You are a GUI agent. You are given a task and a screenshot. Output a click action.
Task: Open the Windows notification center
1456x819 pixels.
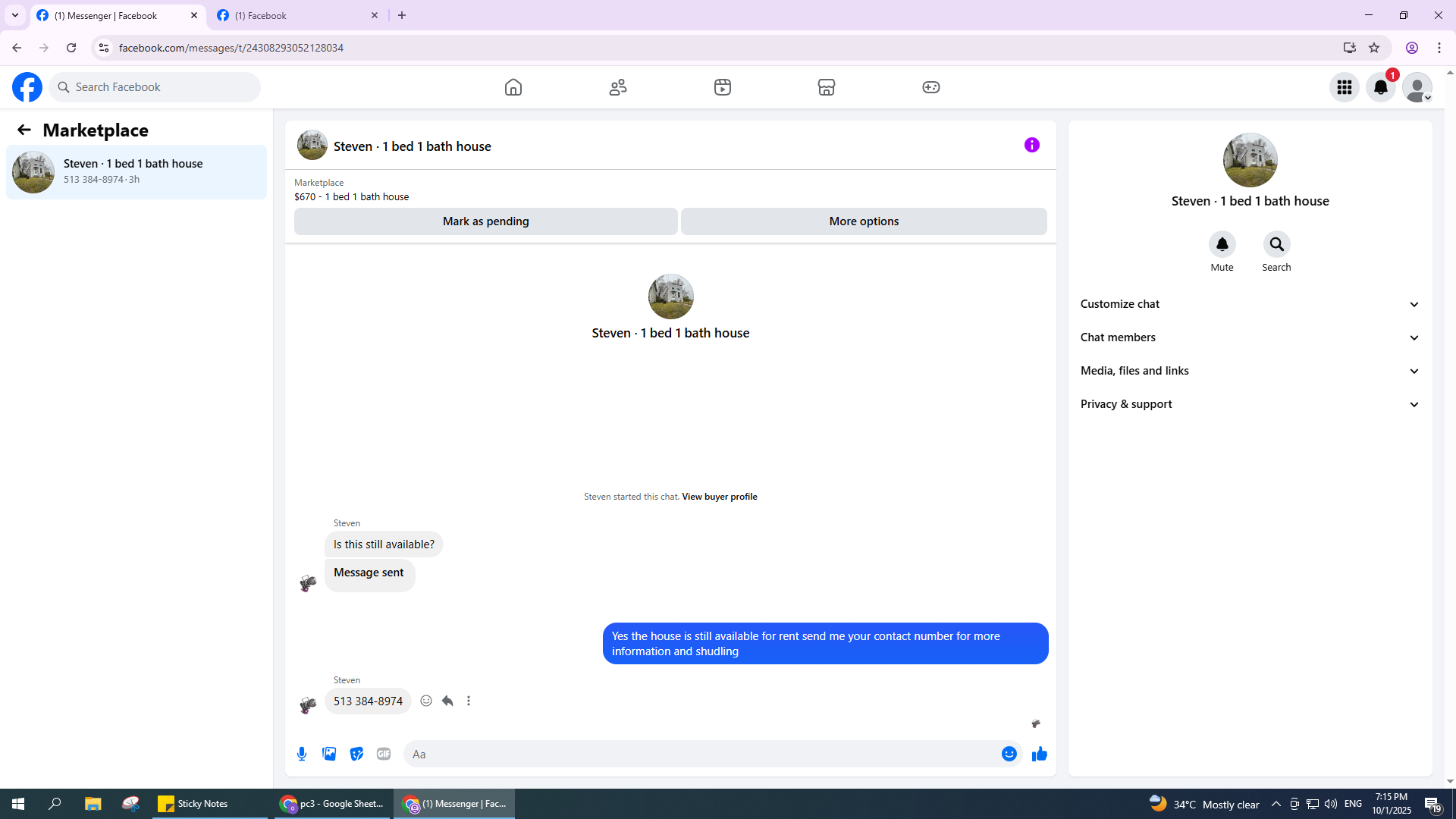click(1432, 804)
